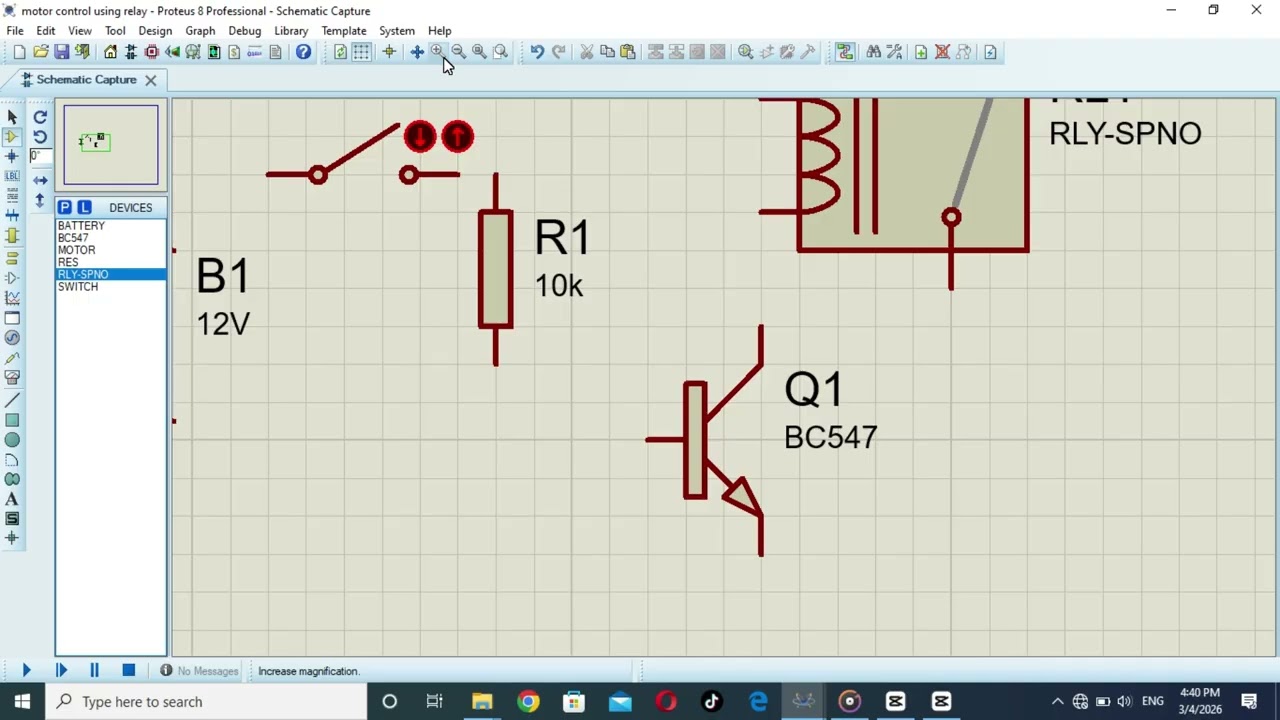The height and width of the screenshot is (720, 1280).
Task: Zoom to fit the whole sheet
Action: [479, 52]
